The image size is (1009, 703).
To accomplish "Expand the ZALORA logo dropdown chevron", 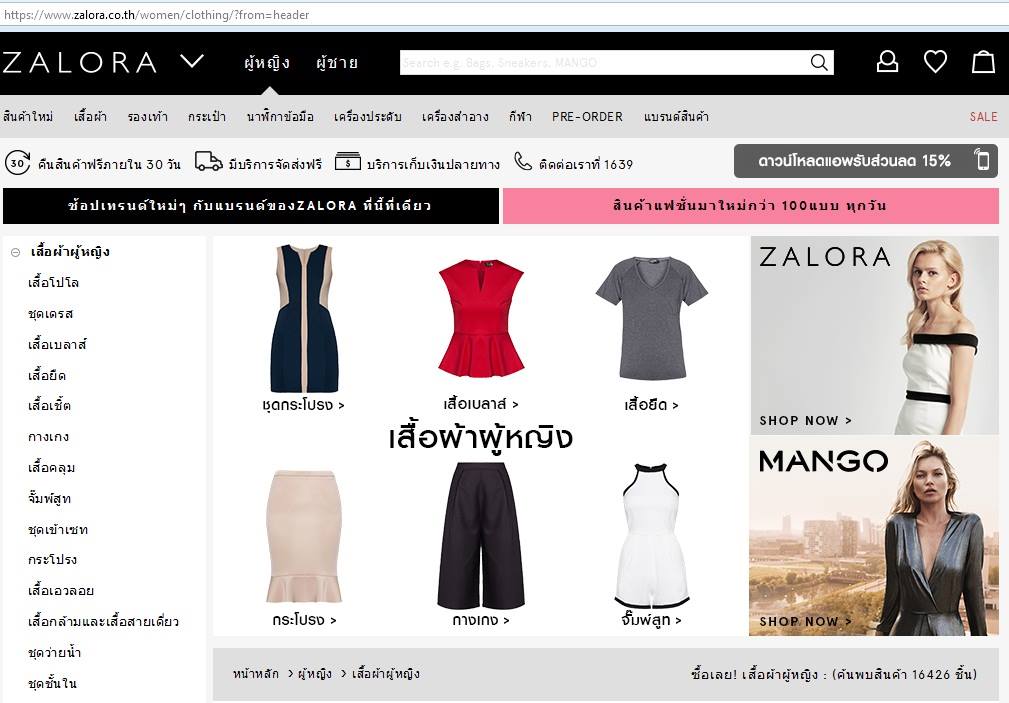I will [x=192, y=62].
